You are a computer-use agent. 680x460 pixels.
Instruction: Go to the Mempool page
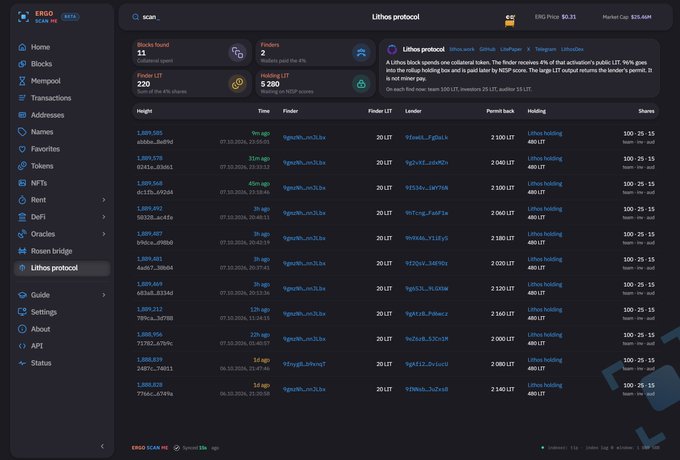tap(46, 81)
